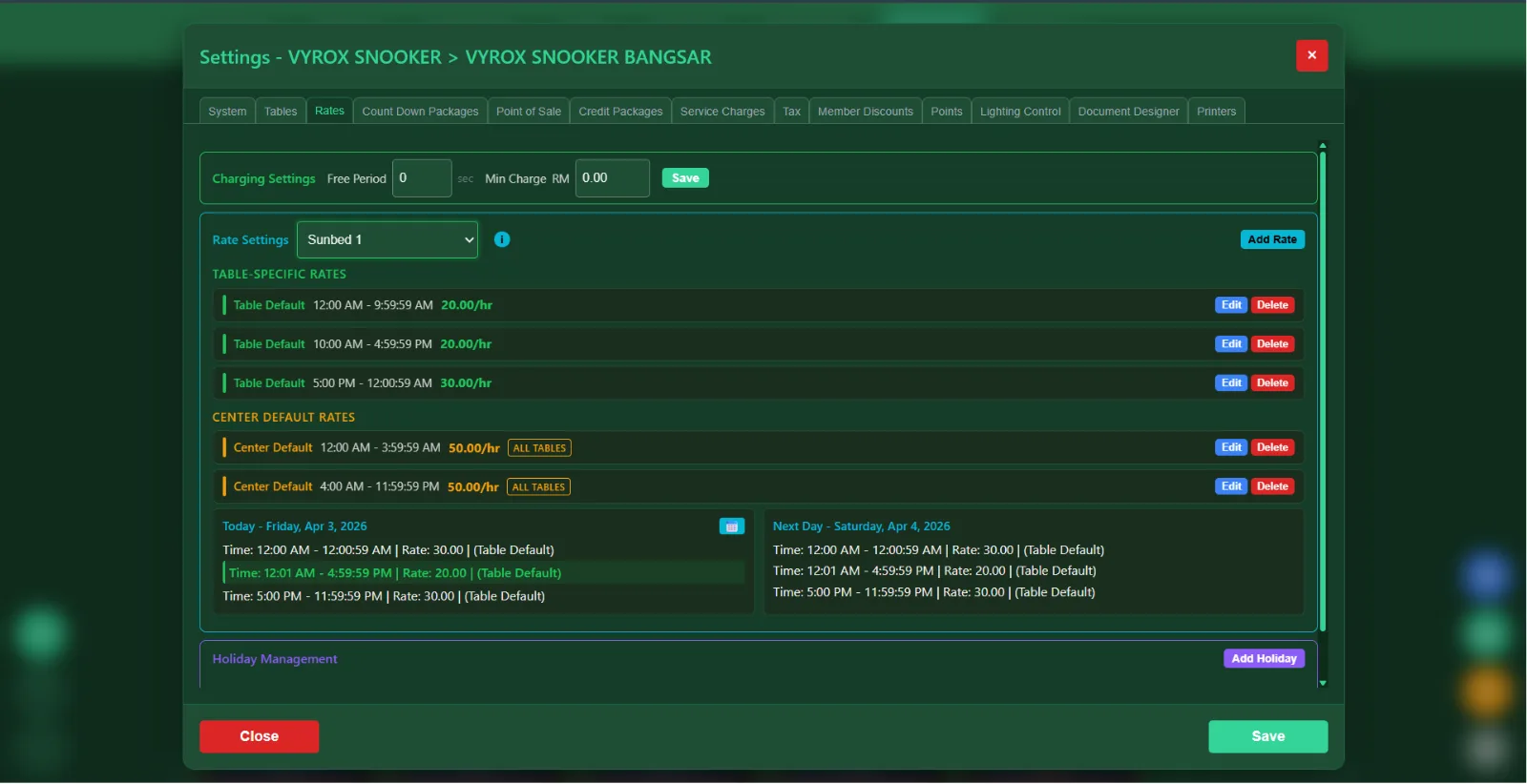Click the CENTER DEFAULT RATES heading
This screenshot has width=1527, height=784.
283,418
